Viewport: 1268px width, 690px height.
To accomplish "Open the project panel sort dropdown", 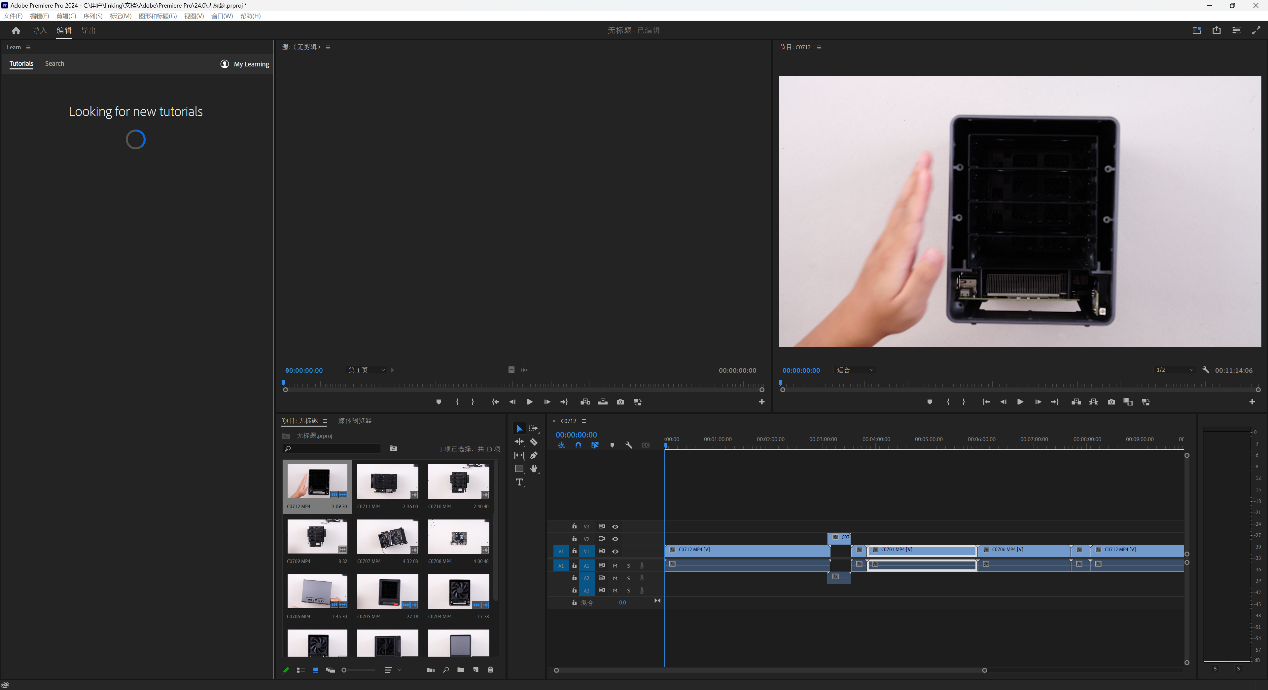I will (392, 670).
